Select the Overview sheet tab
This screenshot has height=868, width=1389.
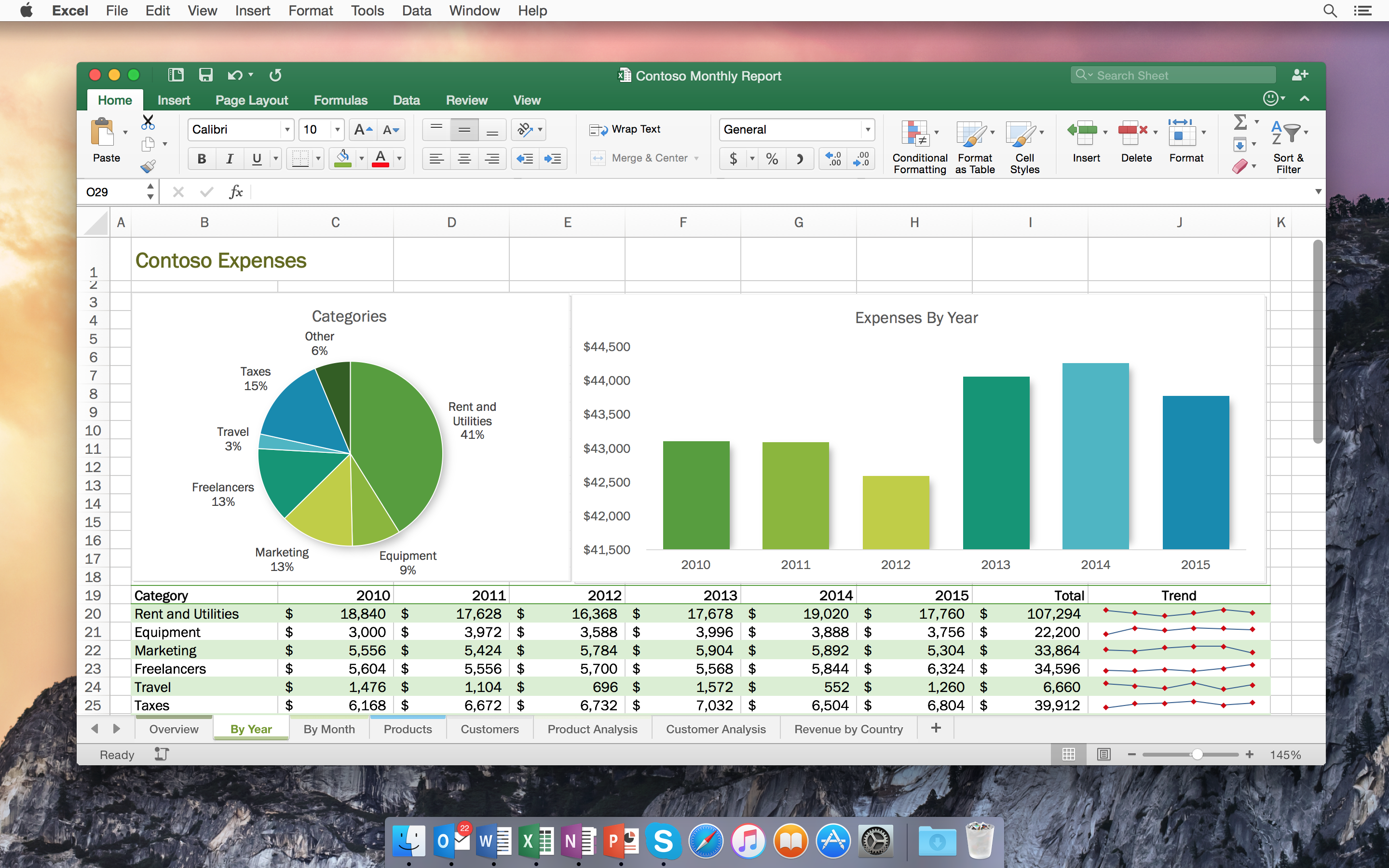173,729
